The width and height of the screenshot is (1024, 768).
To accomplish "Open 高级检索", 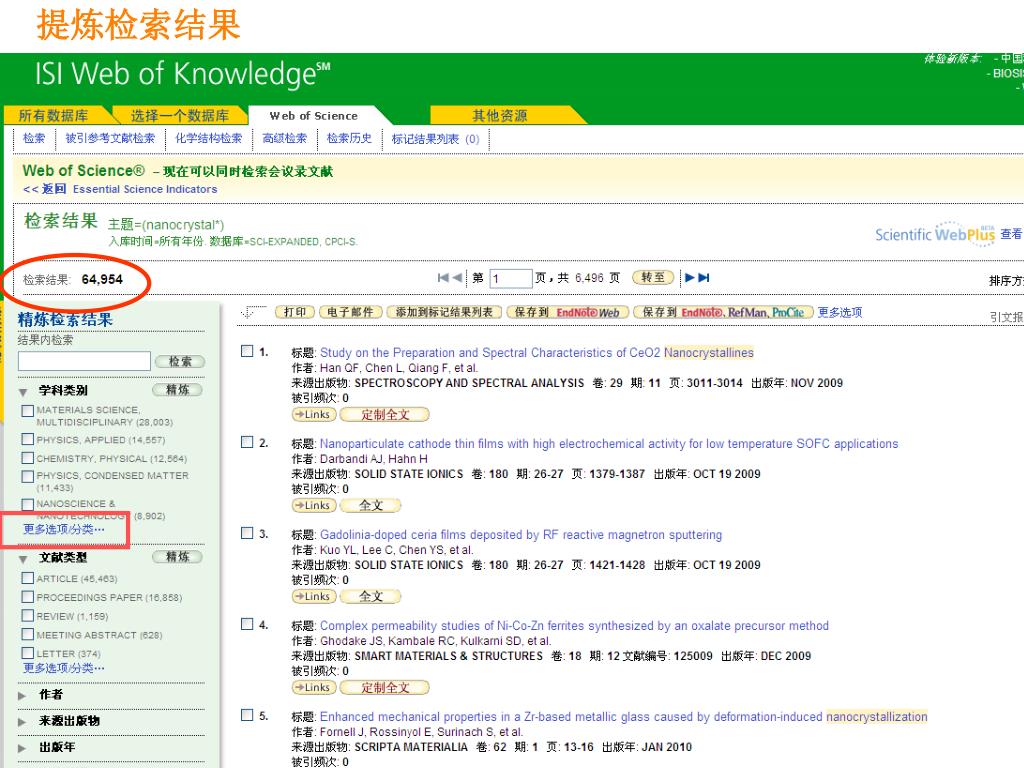I will click(x=284, y=138).
